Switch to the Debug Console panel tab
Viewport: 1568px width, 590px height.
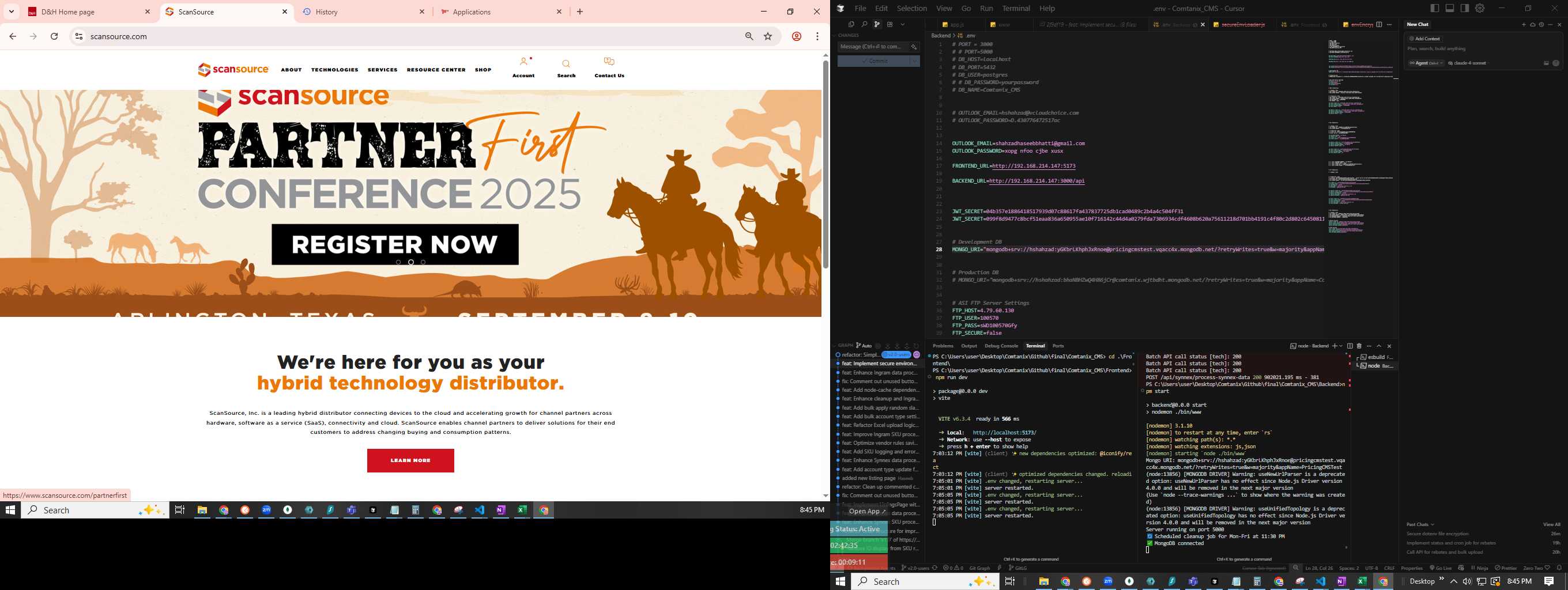pos(1001,346)
